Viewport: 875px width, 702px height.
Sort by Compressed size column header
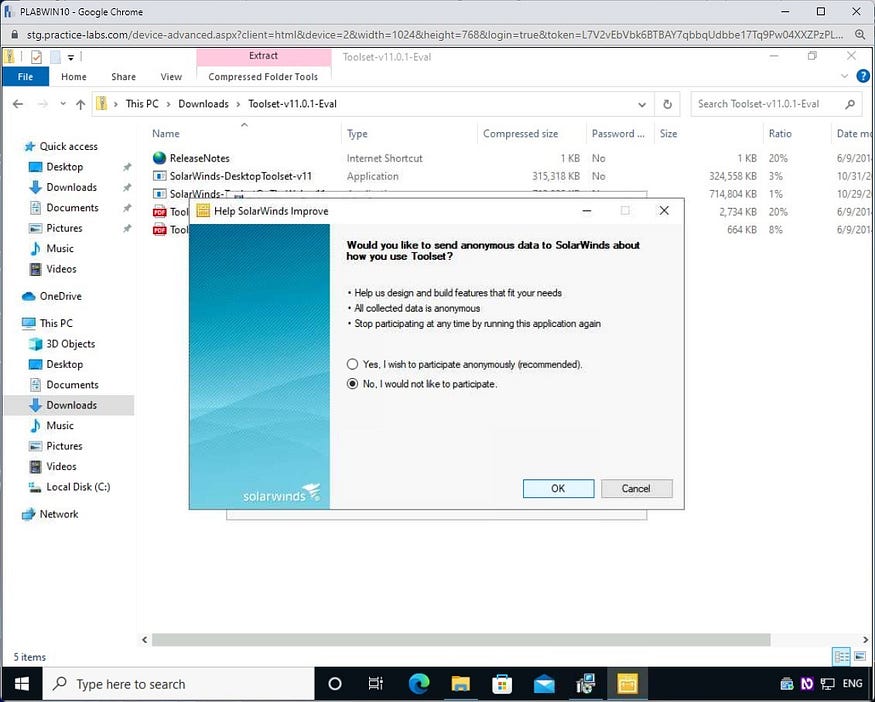[520, 133]
